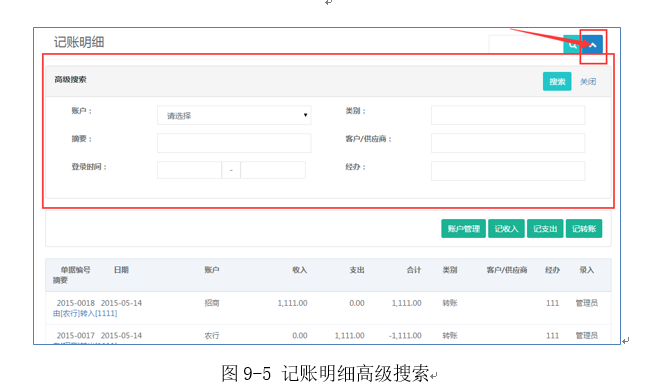This screenshot has height=392, width=649.
Task: Click the 单据编号 column header
Action: (x=76, y=270)
